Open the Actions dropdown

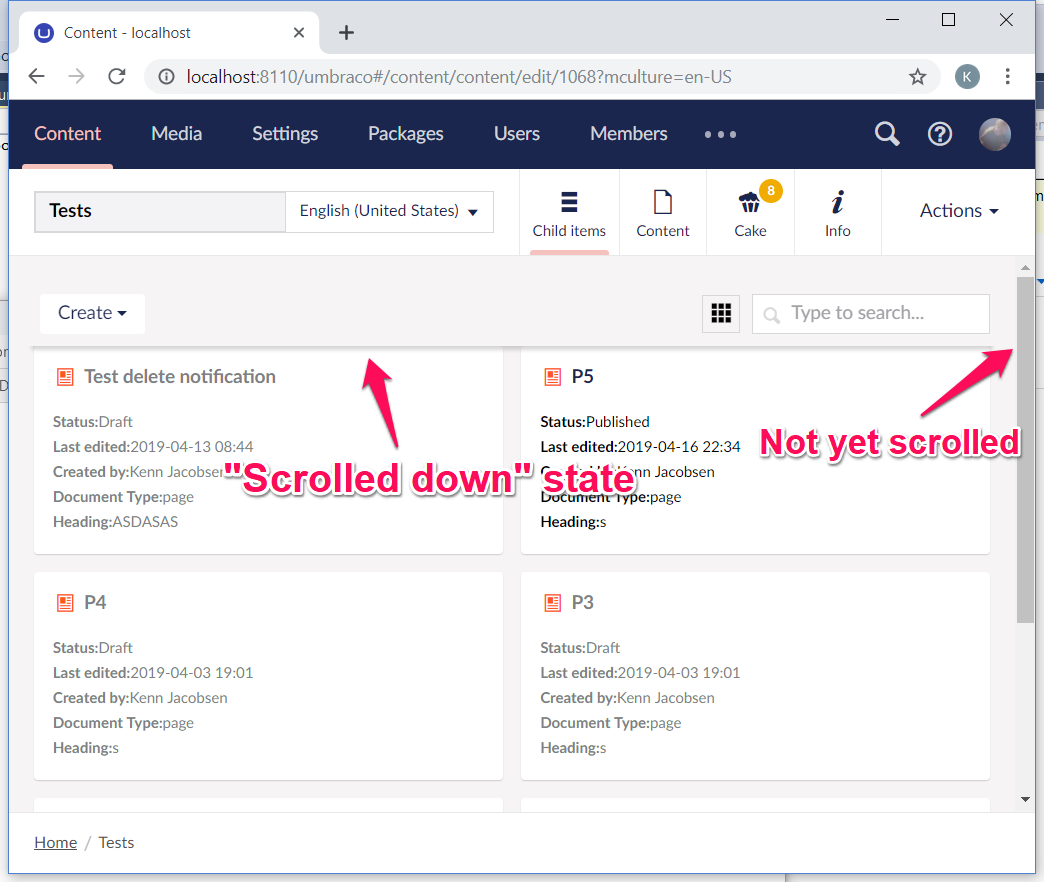[957, 211]
